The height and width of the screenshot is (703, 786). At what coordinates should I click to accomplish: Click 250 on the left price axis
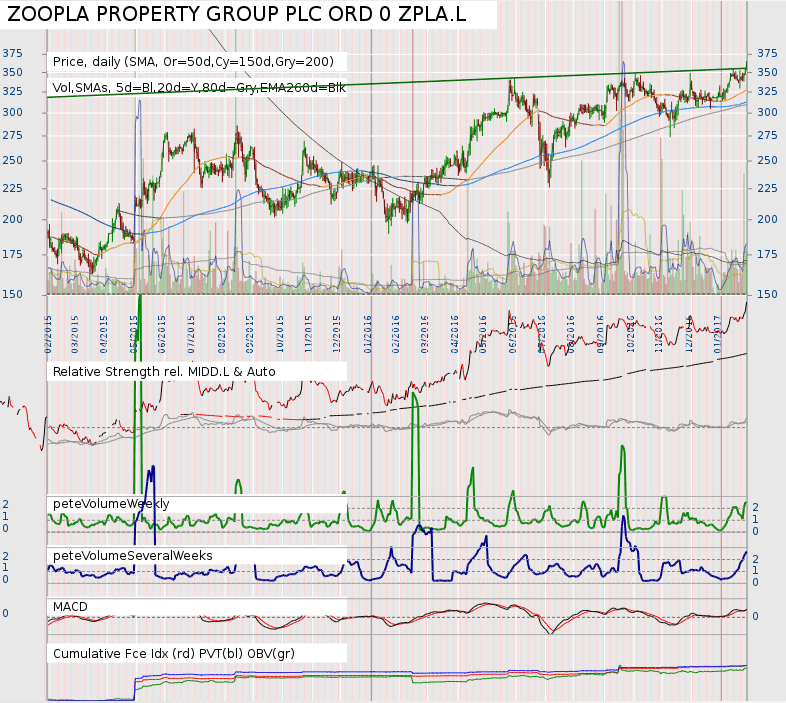coord(13,160)
